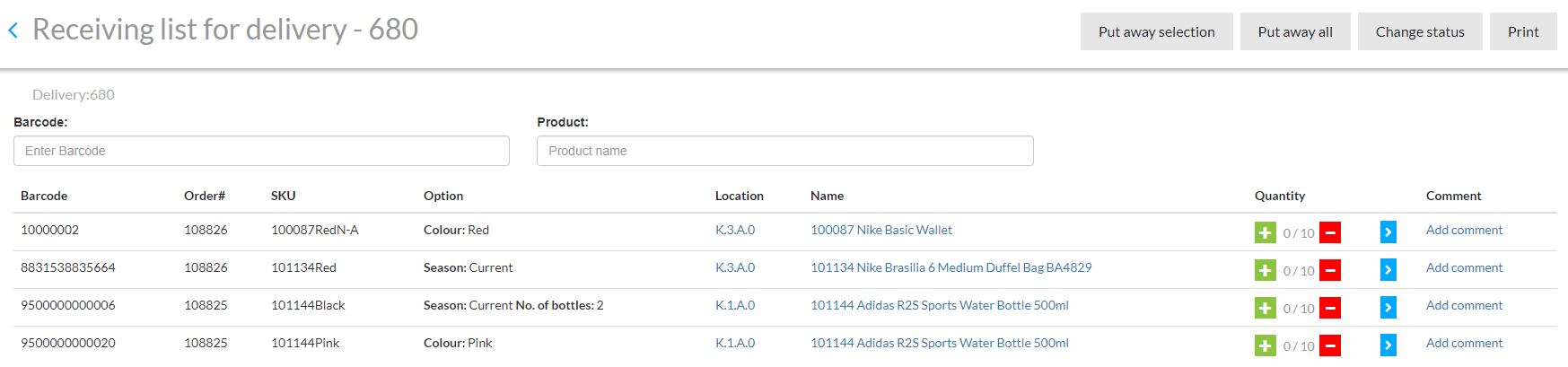Click the Put away selection button
This screenshot has width=1568, height=367.
coord(1156,31)
